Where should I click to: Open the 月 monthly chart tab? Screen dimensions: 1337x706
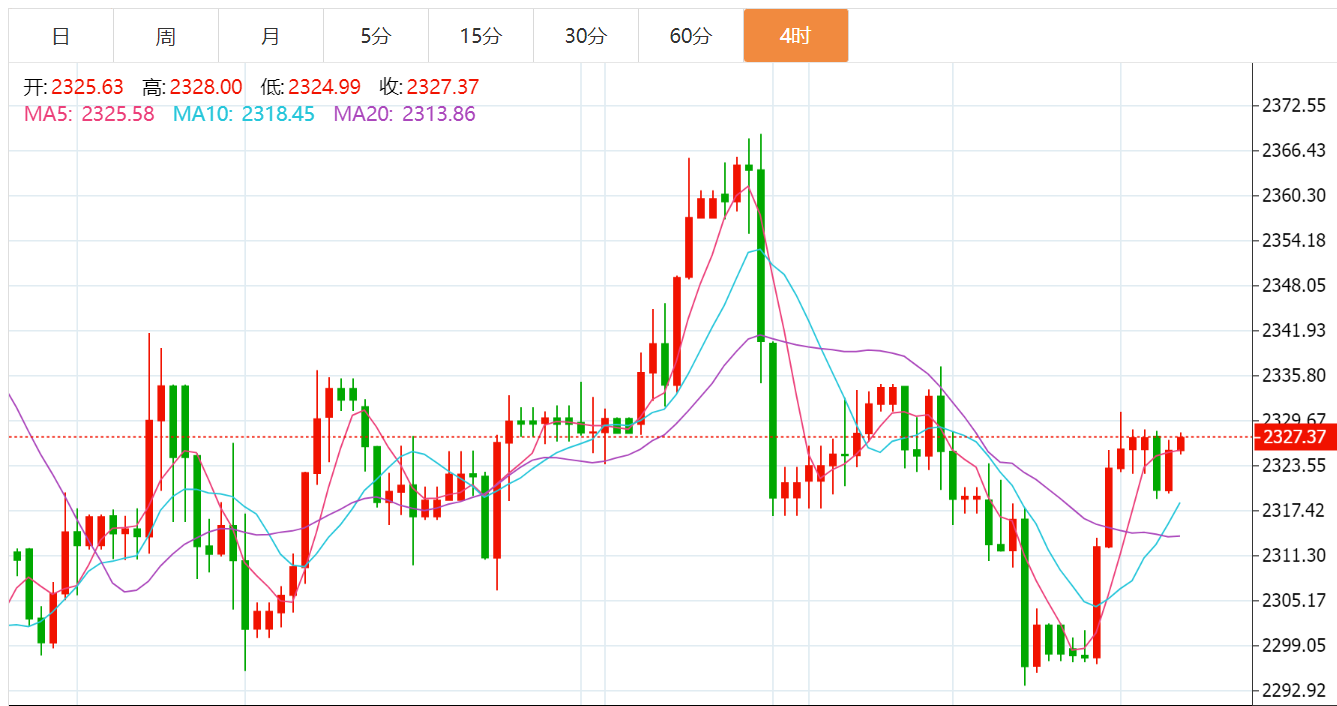coord(271,36)
